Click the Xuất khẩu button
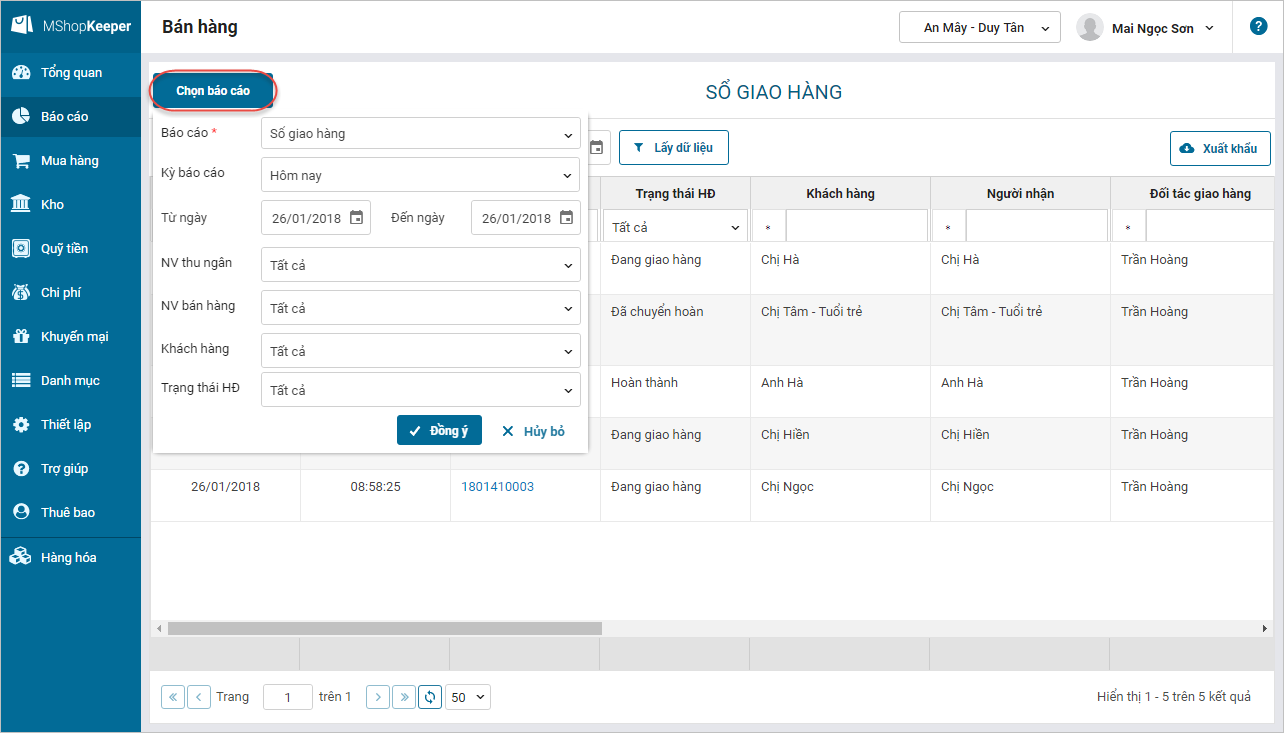 (1220, 148)
